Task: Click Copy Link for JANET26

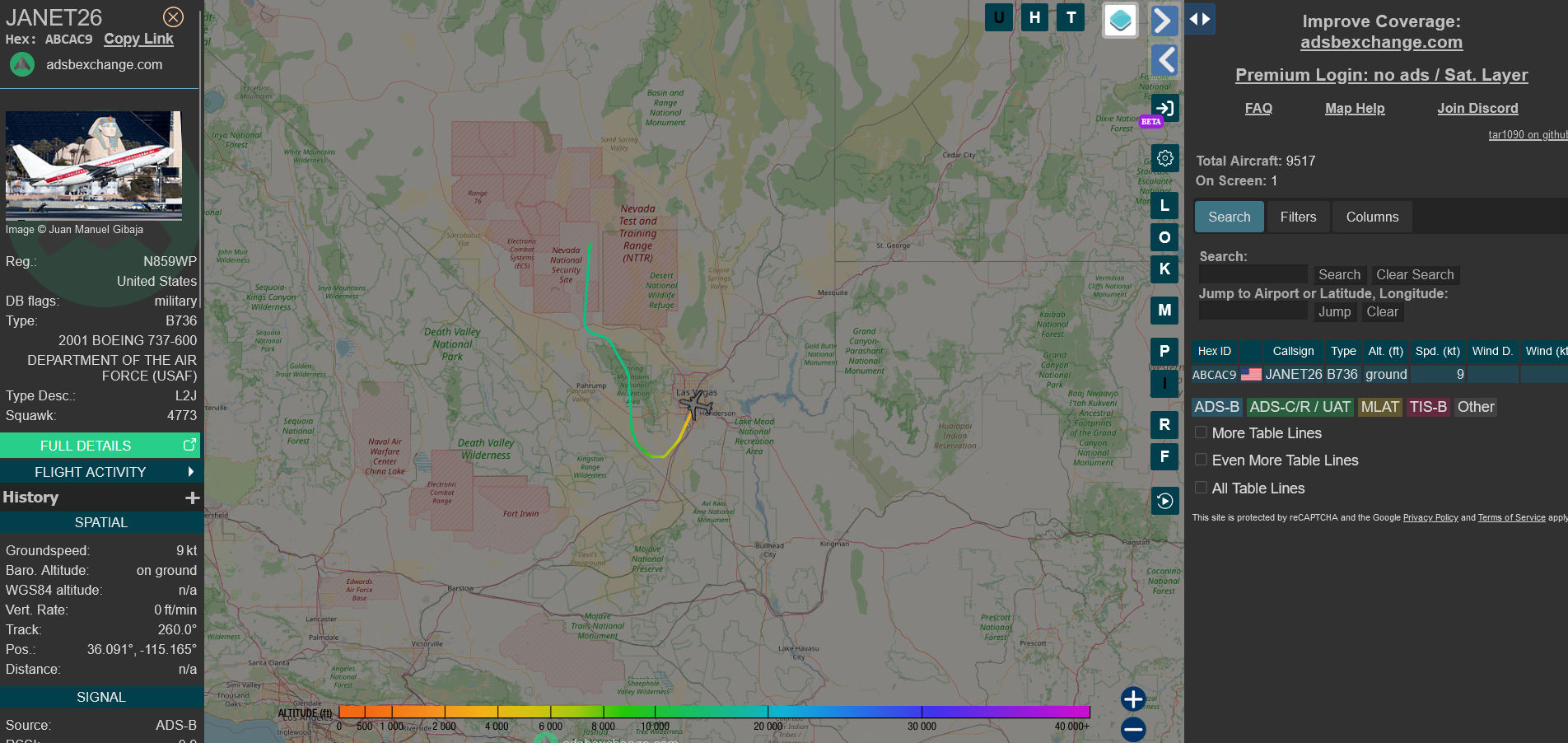Action: tap(138, 39)
